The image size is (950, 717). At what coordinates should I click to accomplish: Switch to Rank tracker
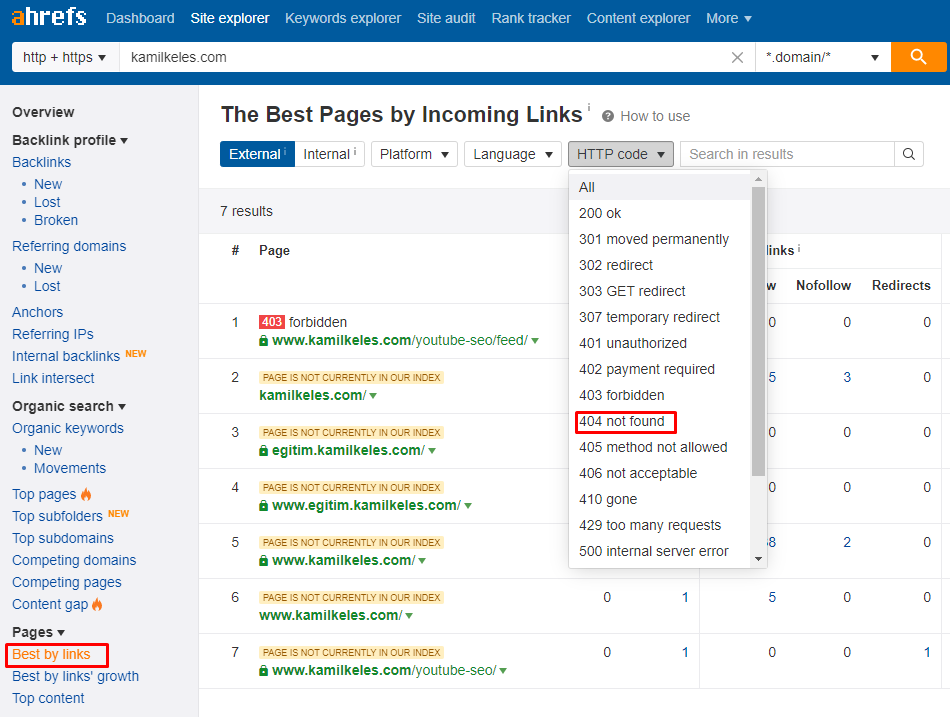[531, 18]
